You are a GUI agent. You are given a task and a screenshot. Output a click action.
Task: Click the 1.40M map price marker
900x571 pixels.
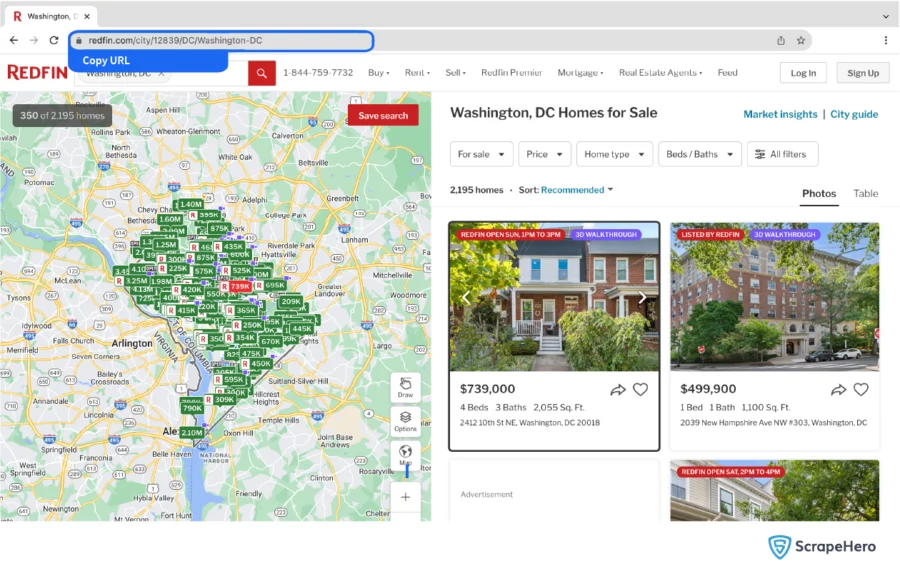click(191, 204)
